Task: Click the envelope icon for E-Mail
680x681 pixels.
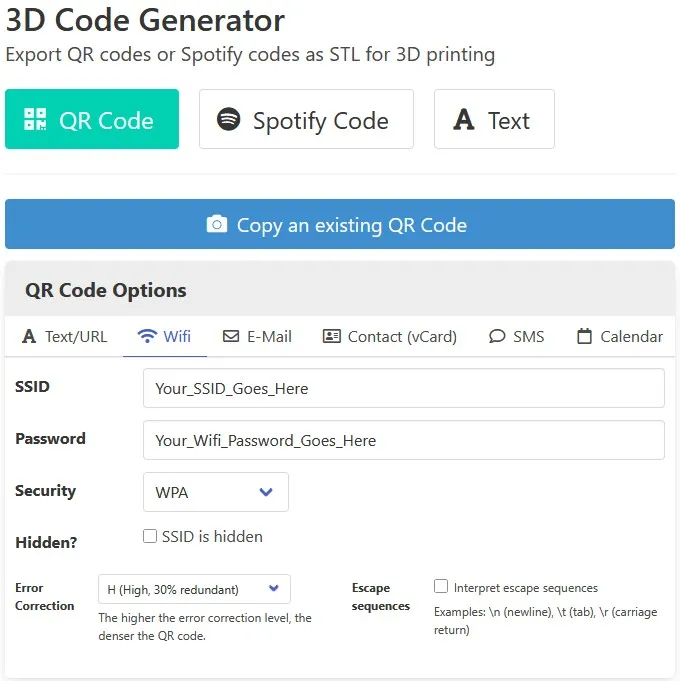Action: (x=231, y=336)
